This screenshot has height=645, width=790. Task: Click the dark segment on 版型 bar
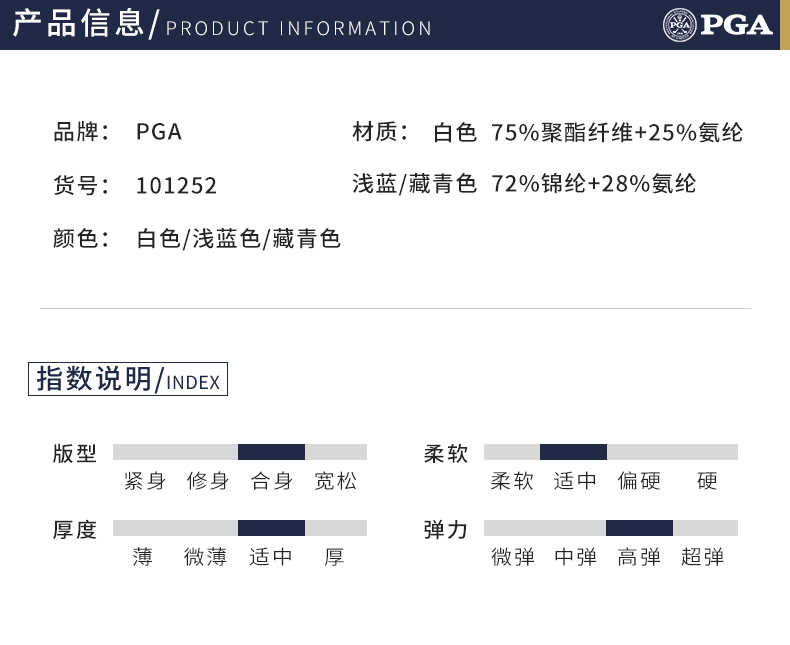tap(271, 452)
